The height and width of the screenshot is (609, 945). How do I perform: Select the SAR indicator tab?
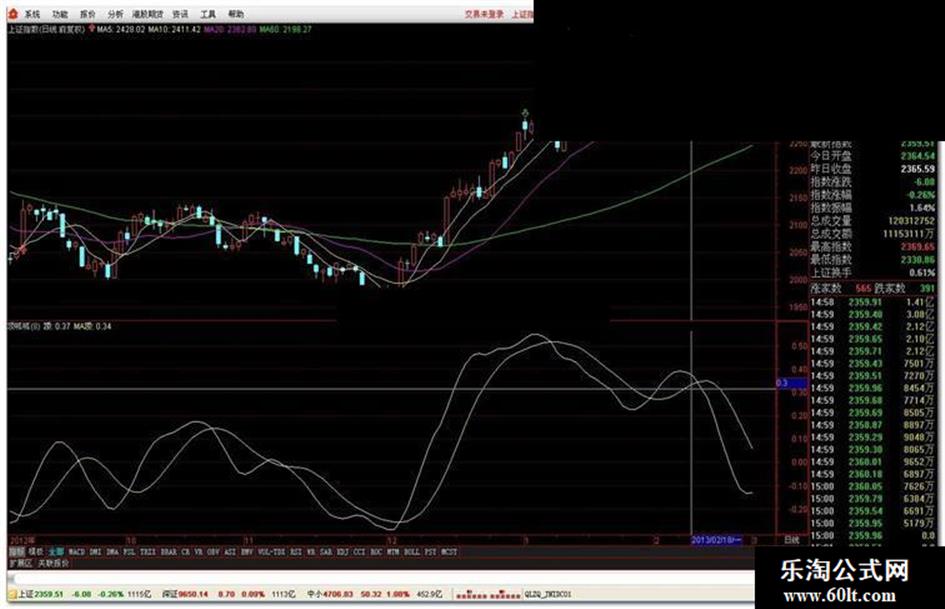326,552
